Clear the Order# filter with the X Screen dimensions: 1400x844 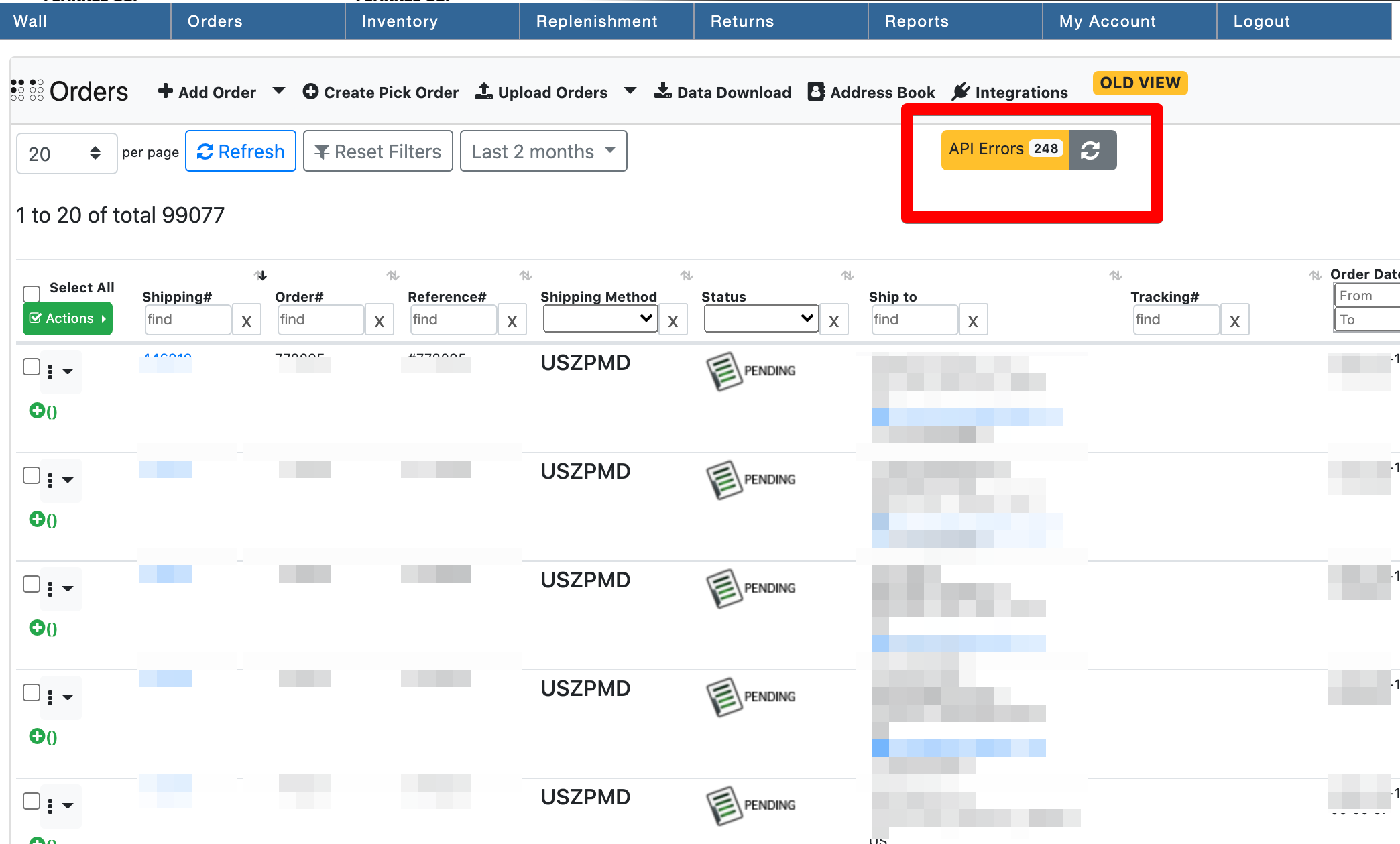pyautogui.click(x=380, y=320)
